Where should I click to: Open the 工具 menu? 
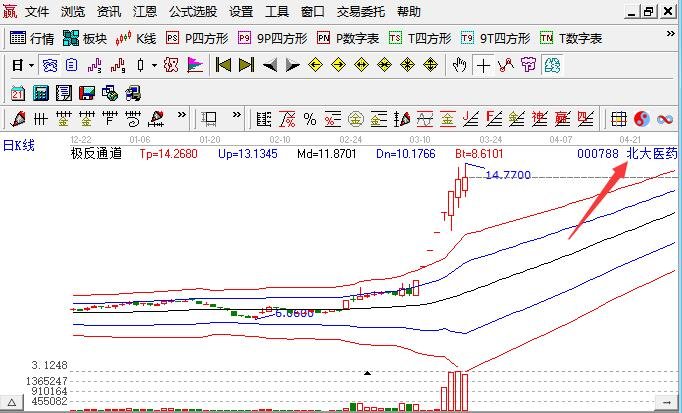[277, 11]
